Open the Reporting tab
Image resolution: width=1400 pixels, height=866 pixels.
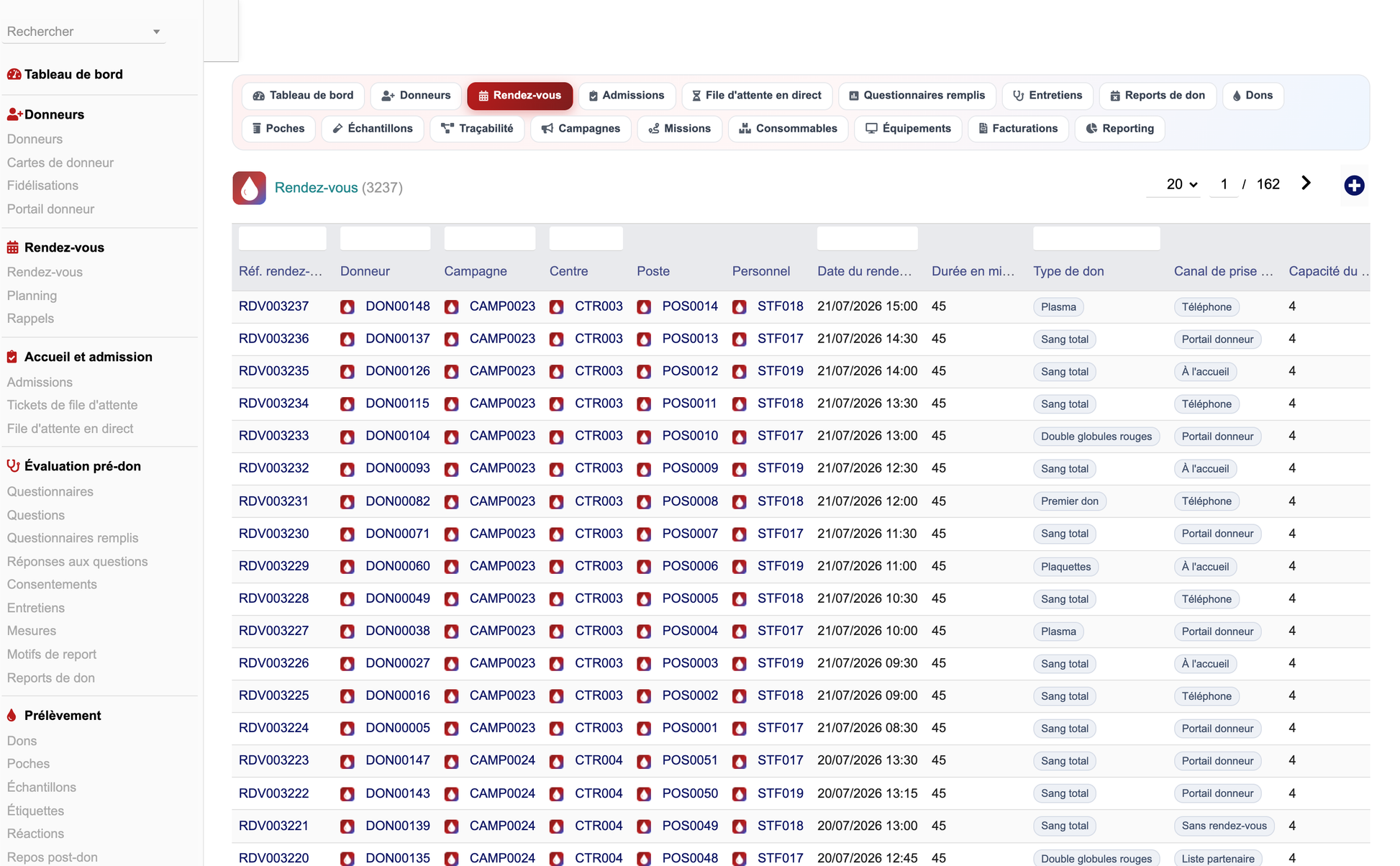(1119, 129)
